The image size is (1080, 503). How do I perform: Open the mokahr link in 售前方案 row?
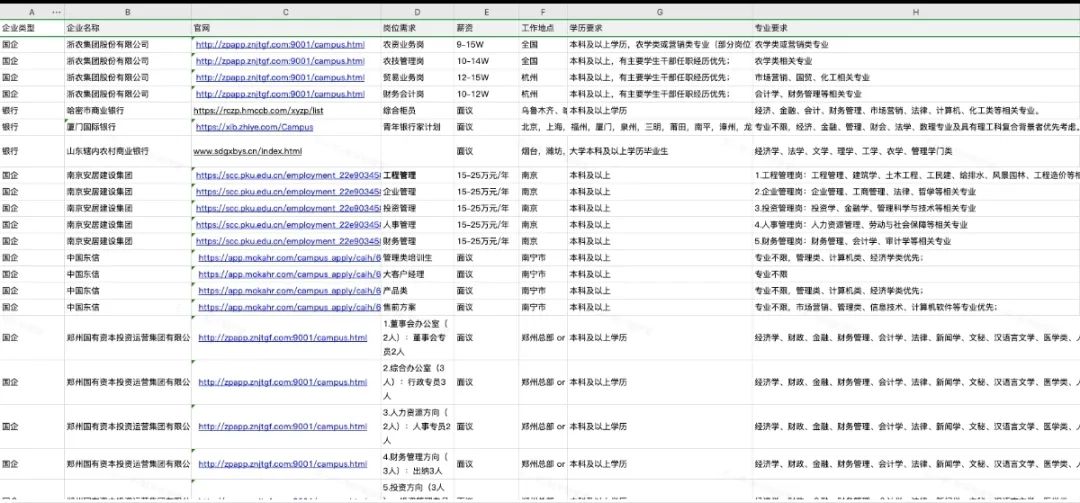(289, 307)
